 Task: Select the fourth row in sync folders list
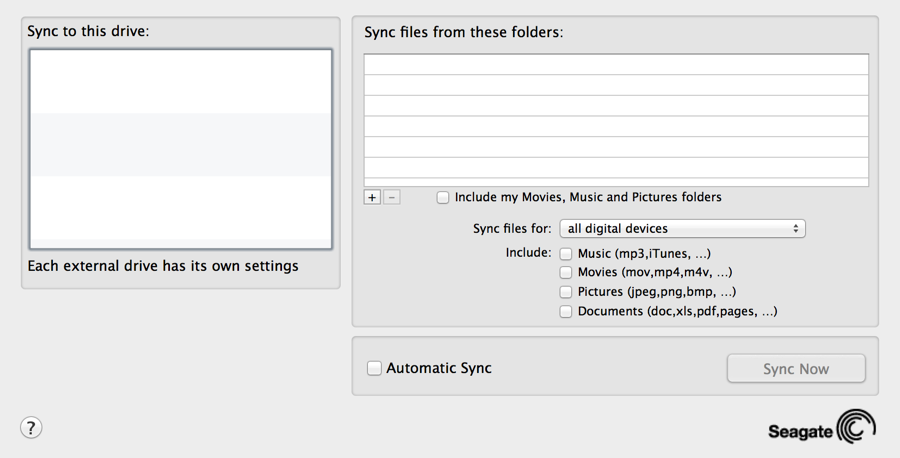616,126
